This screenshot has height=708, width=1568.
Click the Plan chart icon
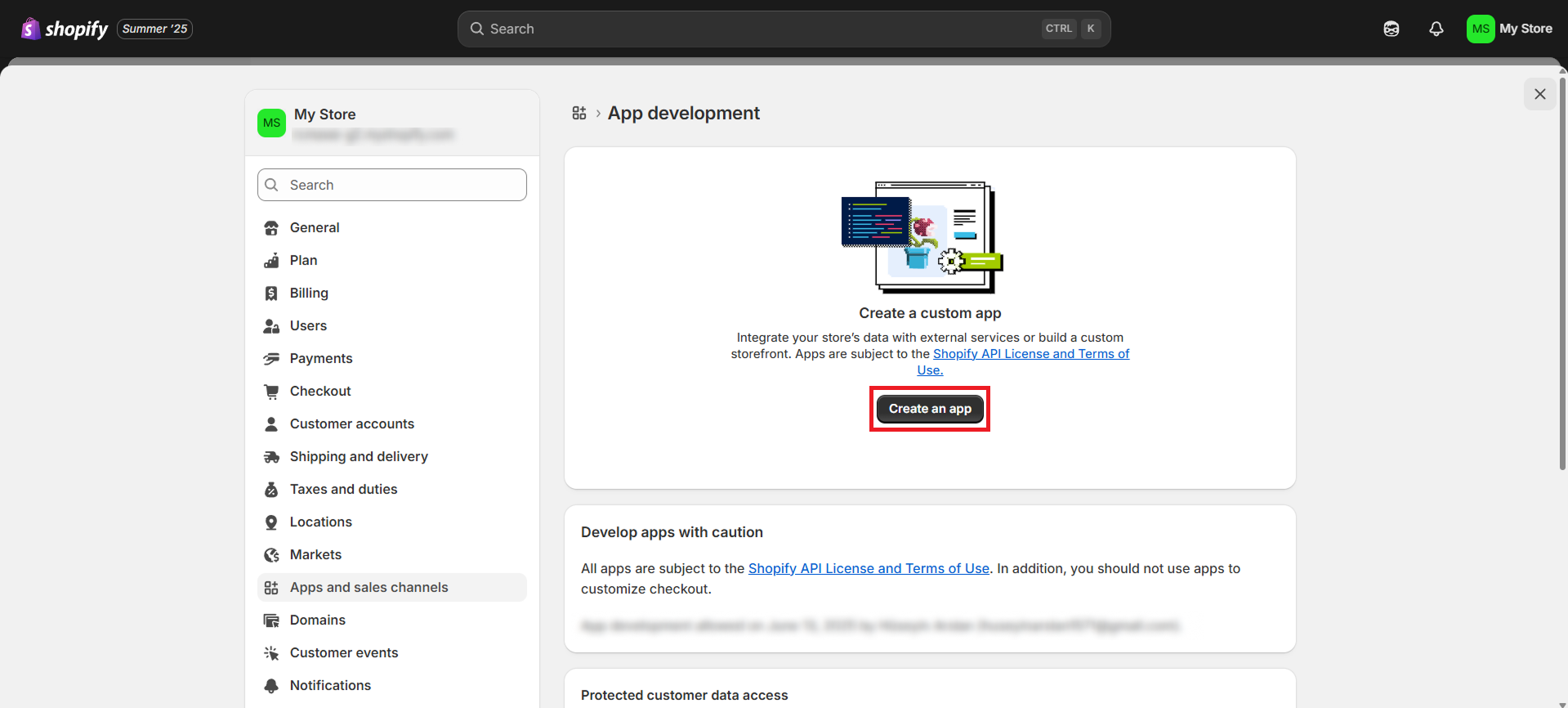(x=271, y=261)
